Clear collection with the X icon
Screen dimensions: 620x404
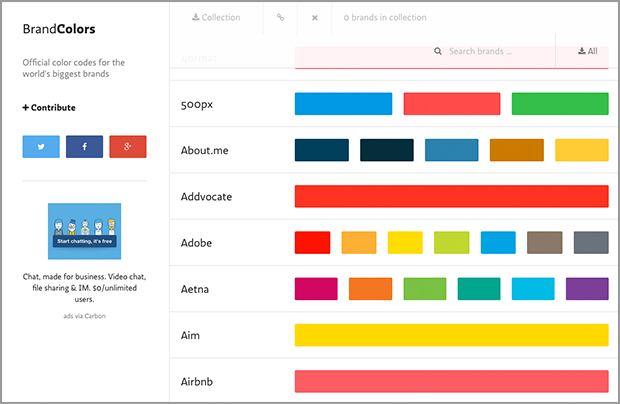315,17
